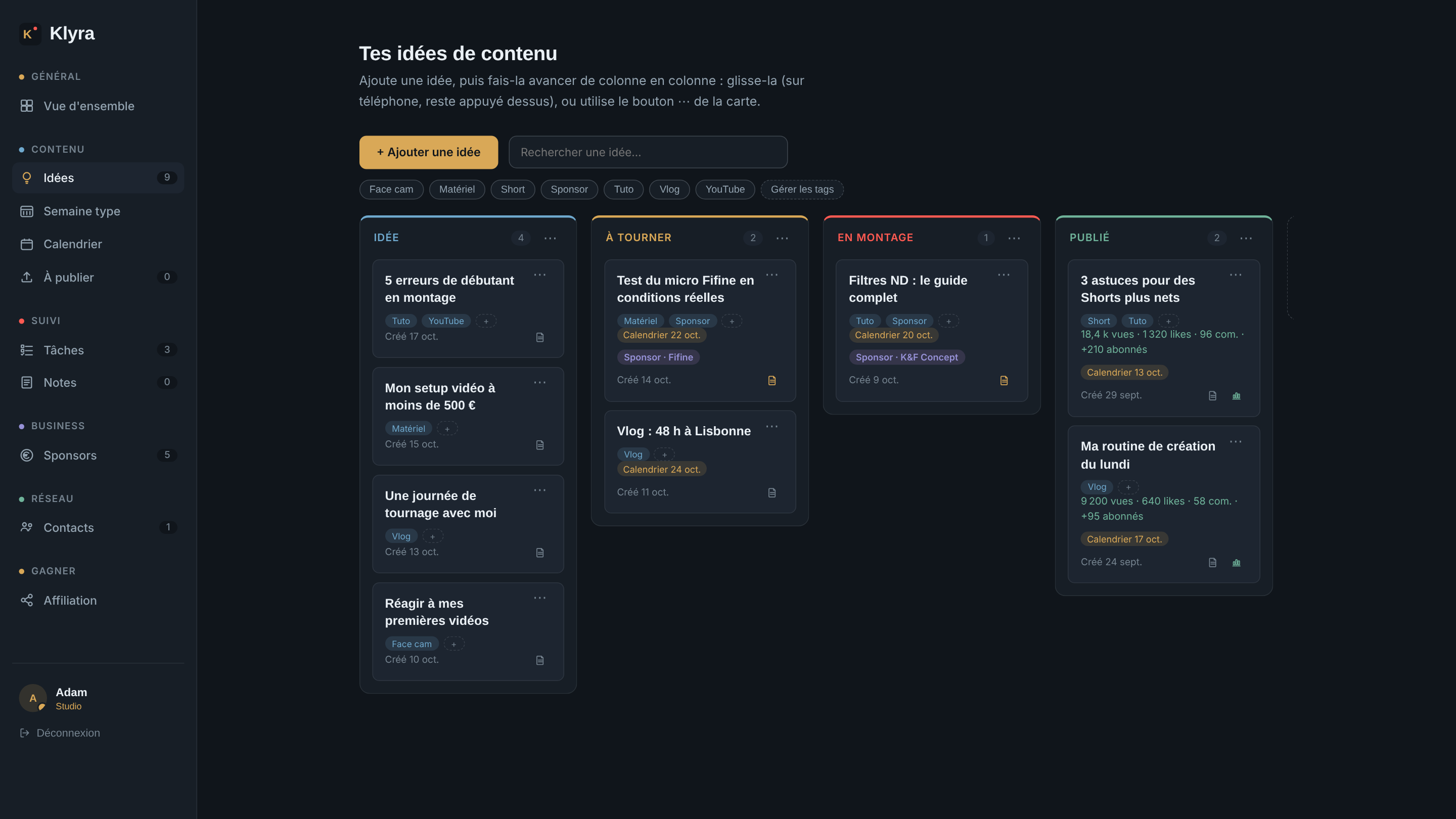This screenshot has height=819, width=1456.
Task: Open options menu on '5 erreurs de débutant' card
Action: point(540,275)
